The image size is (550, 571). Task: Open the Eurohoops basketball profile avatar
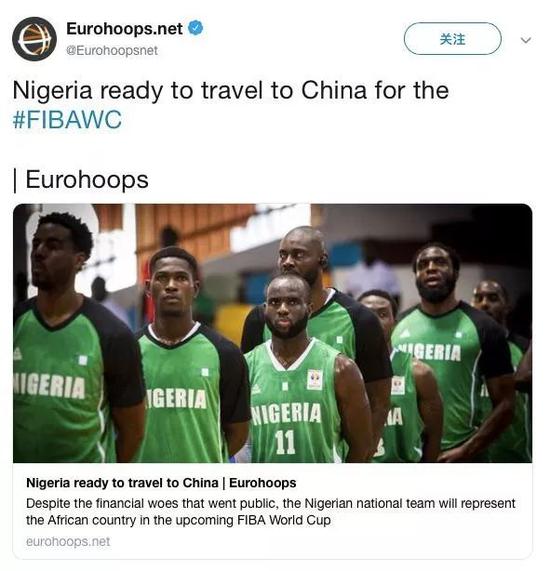coord(34,39)
